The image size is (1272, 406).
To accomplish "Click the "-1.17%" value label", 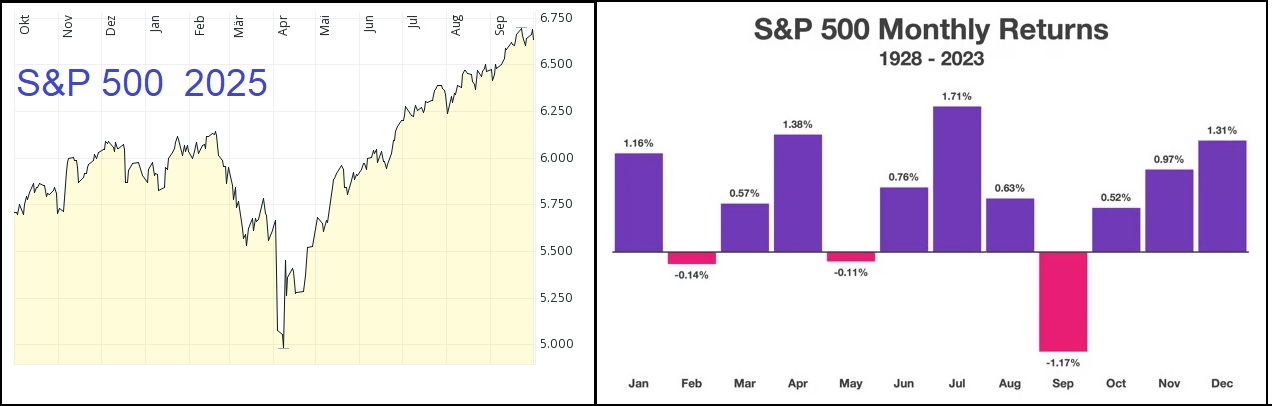I will point(1063,361).
